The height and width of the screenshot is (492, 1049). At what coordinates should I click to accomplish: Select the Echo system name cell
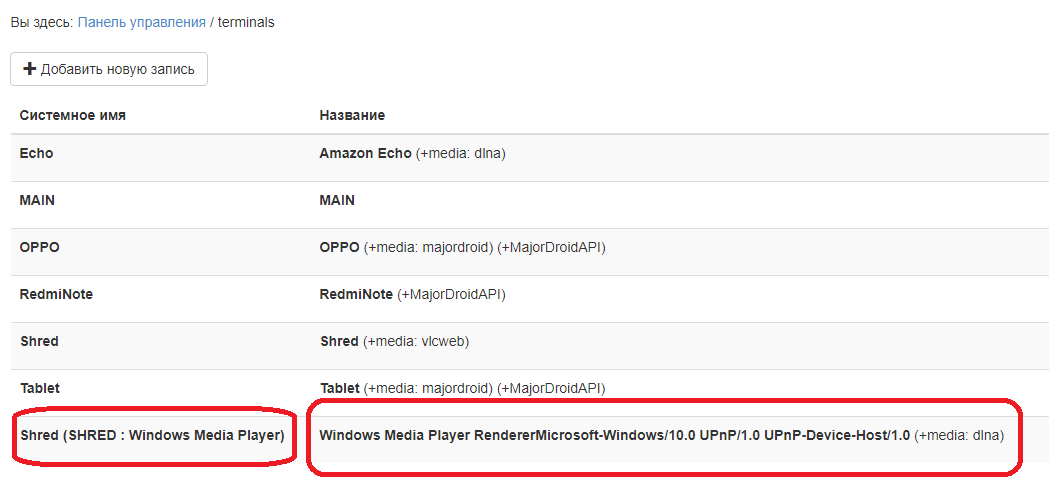click(x=37, y=153)
